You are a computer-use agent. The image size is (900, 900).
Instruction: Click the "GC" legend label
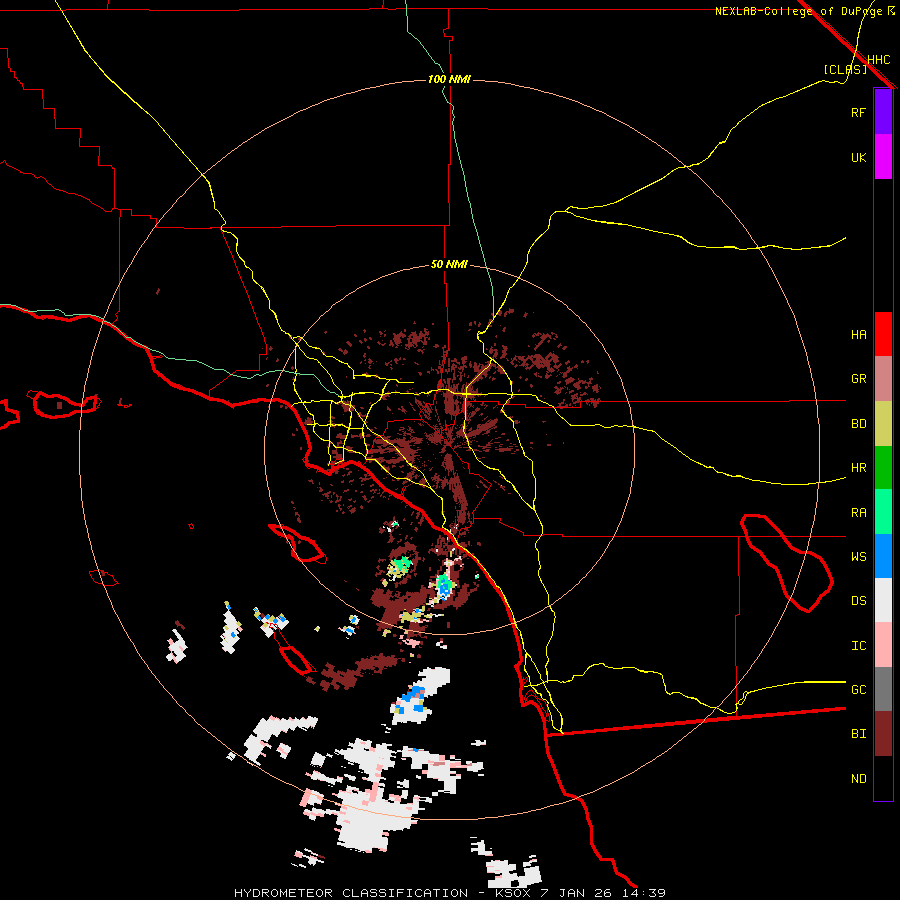[x=858, y=690]
